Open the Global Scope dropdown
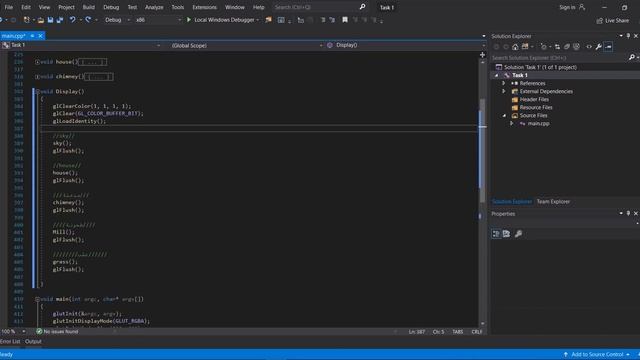The height and width of the screenshot is (360, 640). (246, 45)
